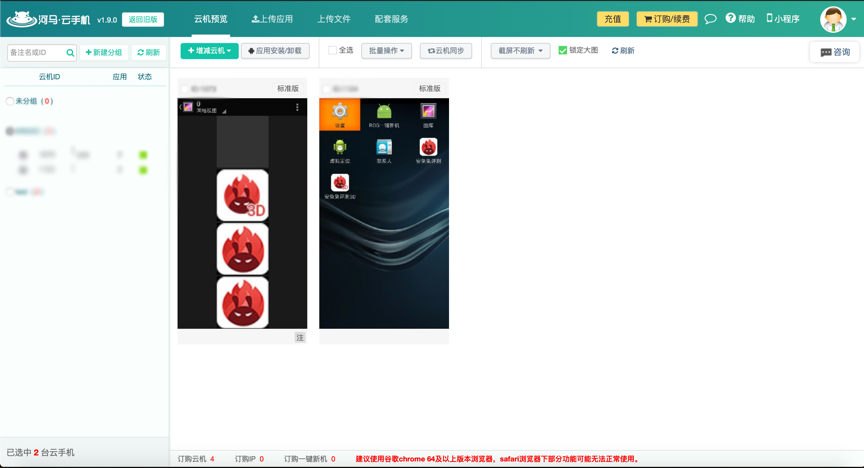Tap the contacts app icon on second phone
Viewport: 864px width, 468px height.
coord(384,150)
